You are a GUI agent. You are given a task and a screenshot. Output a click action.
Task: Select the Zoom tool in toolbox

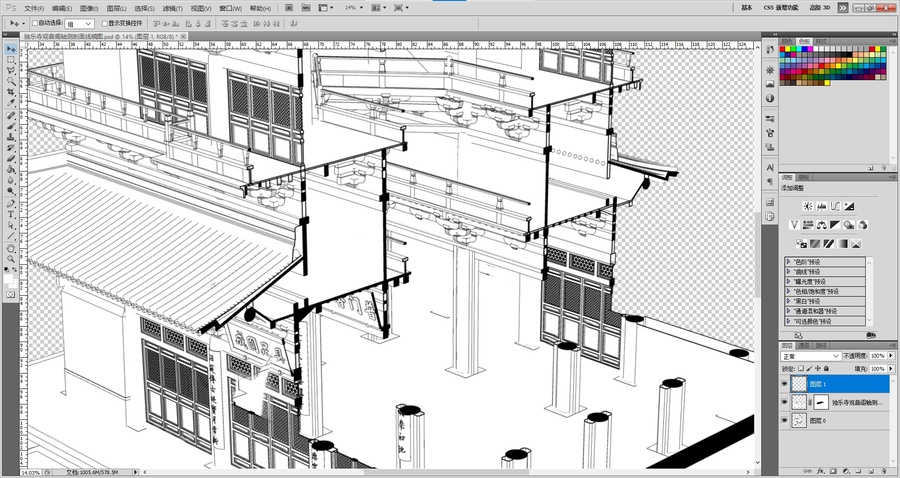[x=11, y=260]
